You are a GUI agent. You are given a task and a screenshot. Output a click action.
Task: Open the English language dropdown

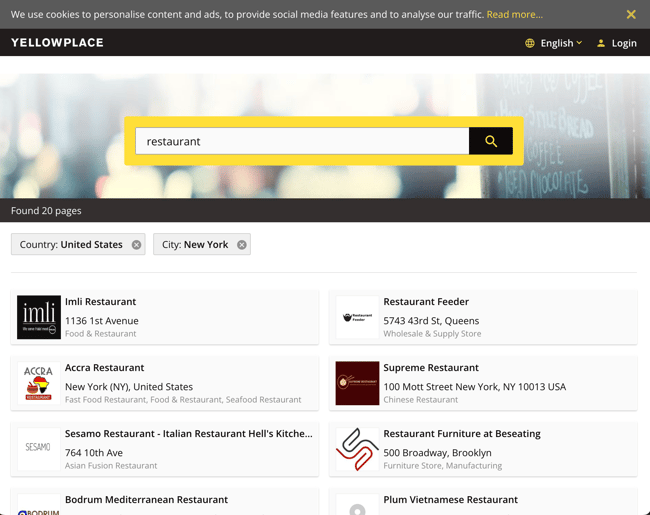point(556,43)
